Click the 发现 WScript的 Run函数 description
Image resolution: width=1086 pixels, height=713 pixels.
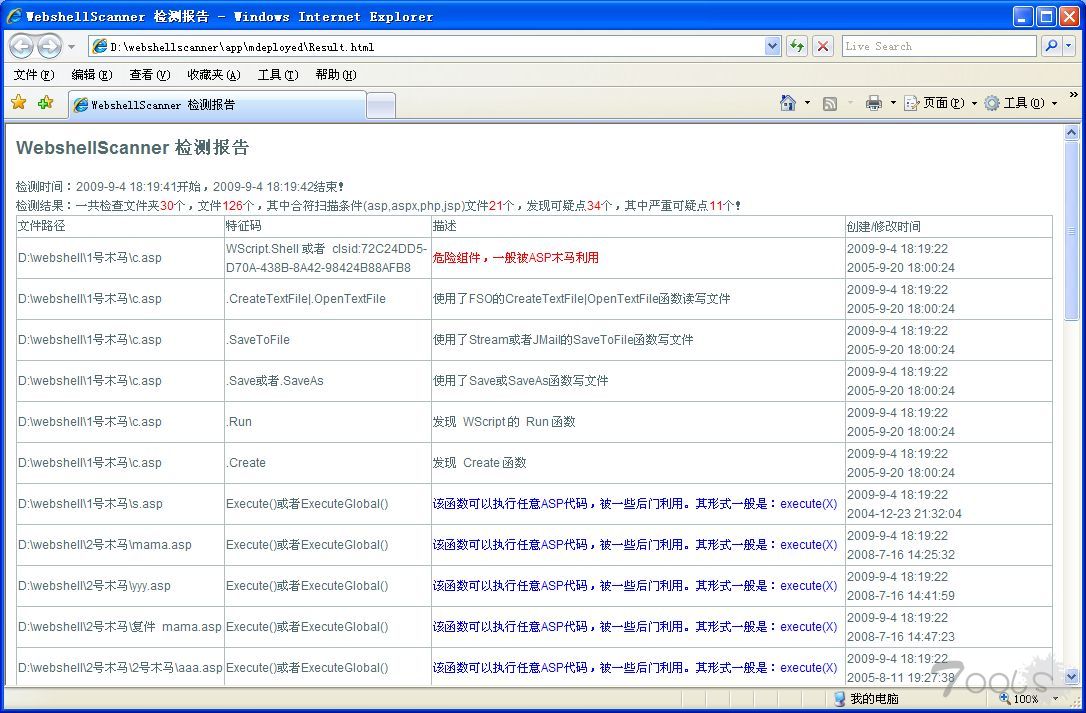coord(504,421)
